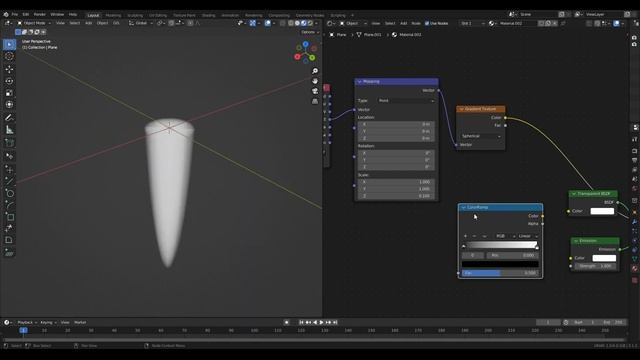Activate the Cursor tool in the viewport toolbar
The image size is (640, 360).
[x=9, y=56]
